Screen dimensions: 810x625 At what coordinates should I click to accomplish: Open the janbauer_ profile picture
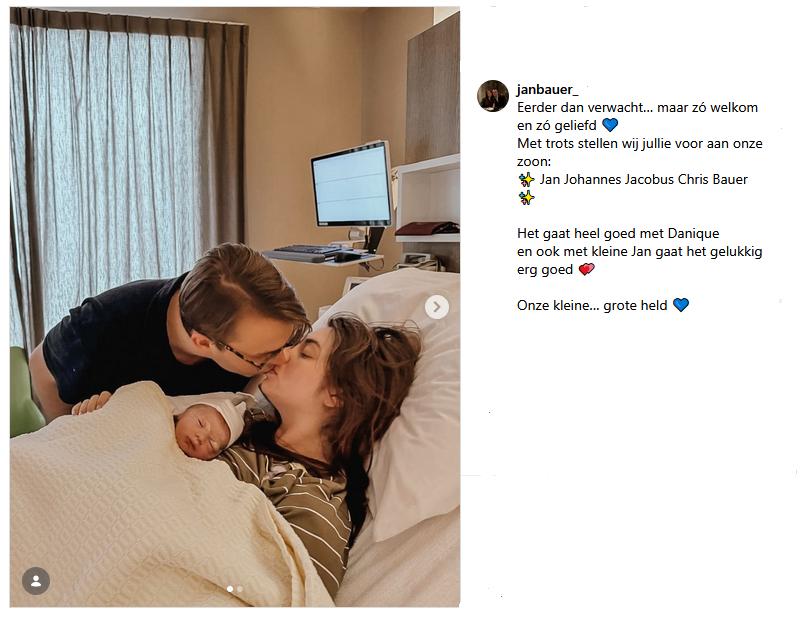[493, 96]
